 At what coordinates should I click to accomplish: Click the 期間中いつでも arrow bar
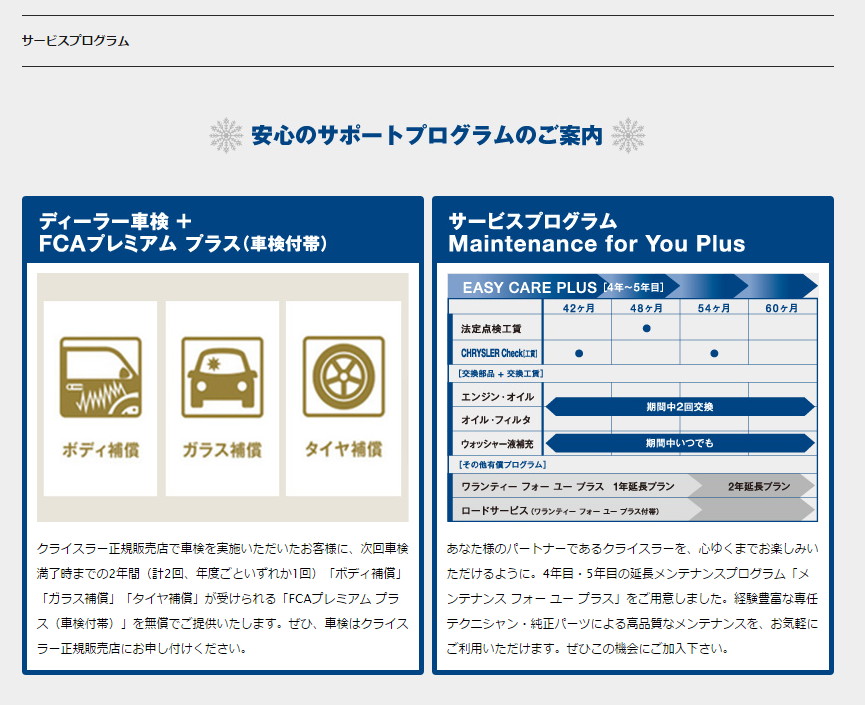pos(680,443)
